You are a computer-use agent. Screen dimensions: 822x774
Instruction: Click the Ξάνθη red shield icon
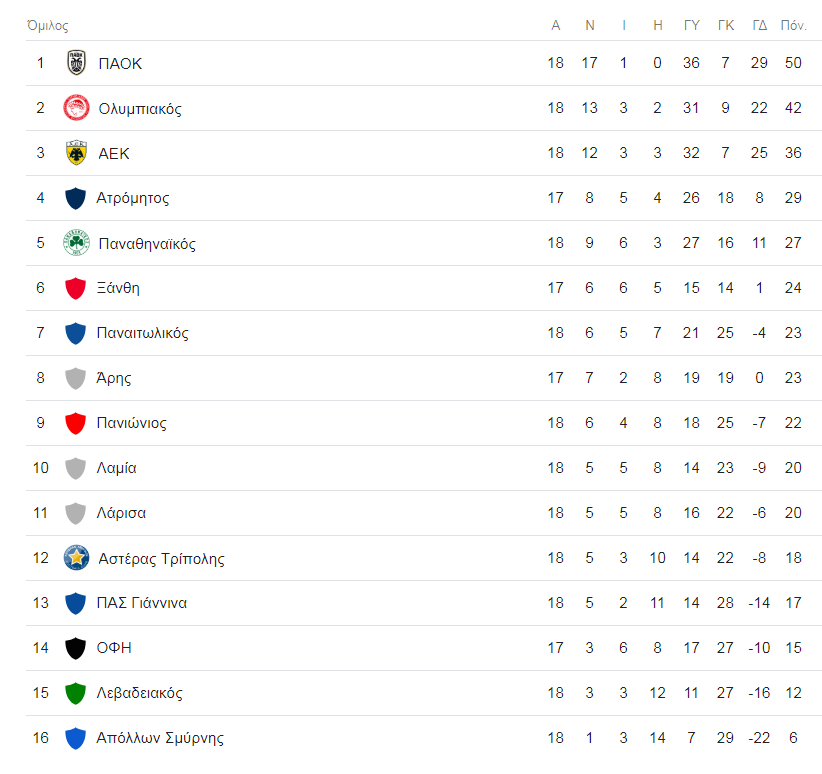(x=75, y=288)
